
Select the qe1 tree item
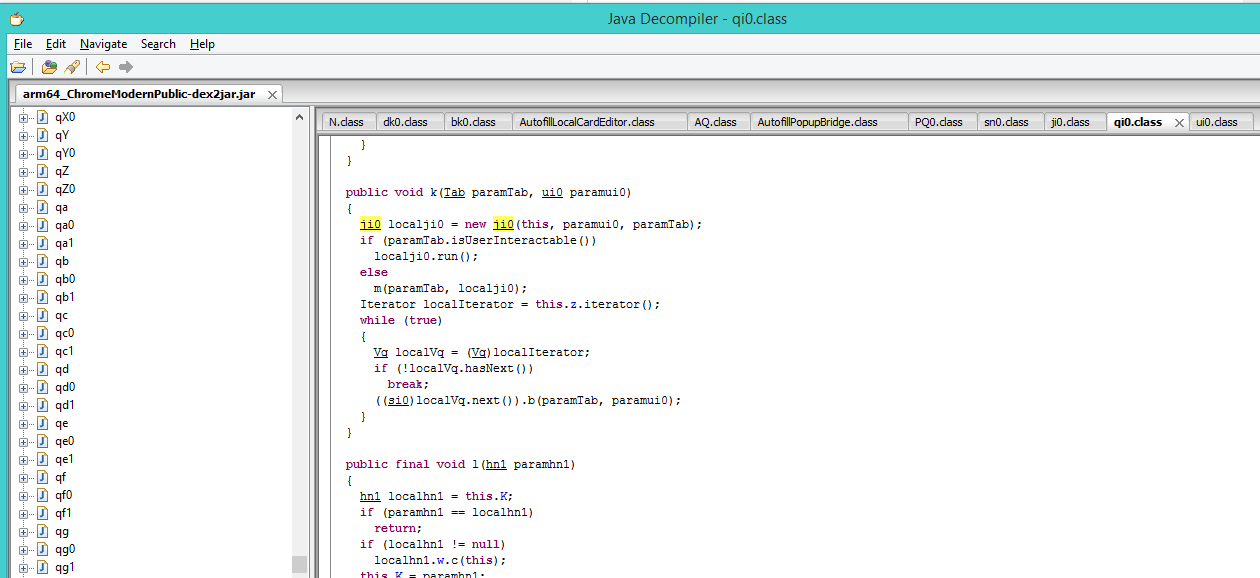64,459
